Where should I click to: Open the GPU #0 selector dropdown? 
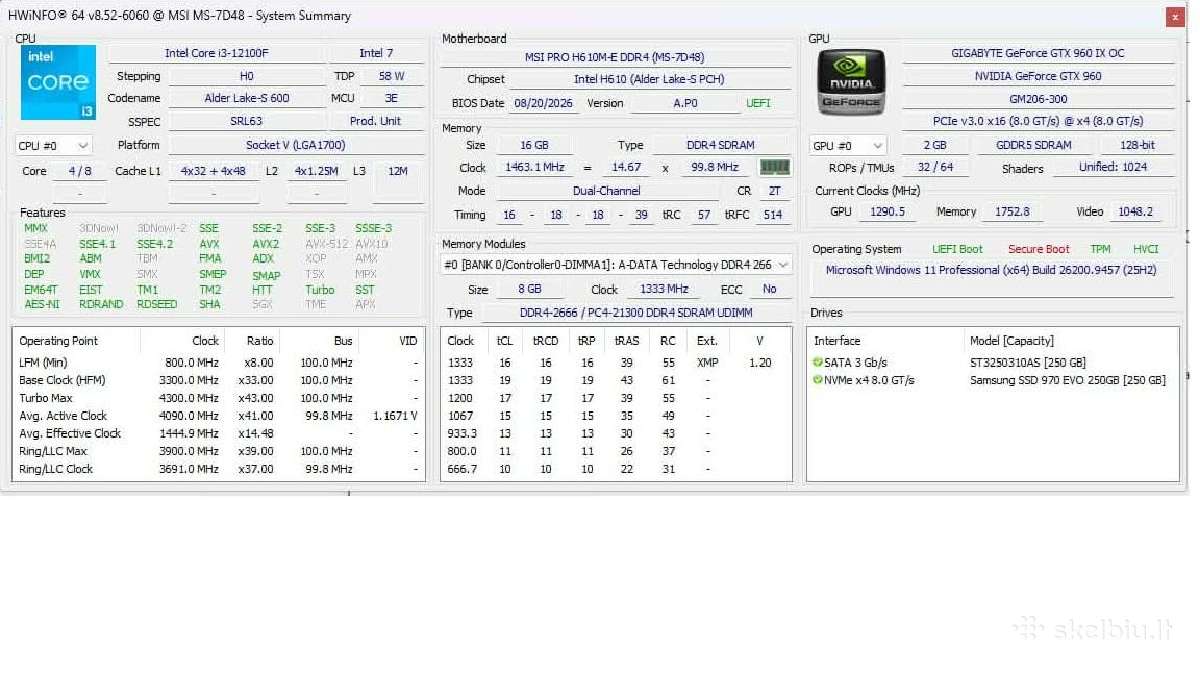(848, 146)
